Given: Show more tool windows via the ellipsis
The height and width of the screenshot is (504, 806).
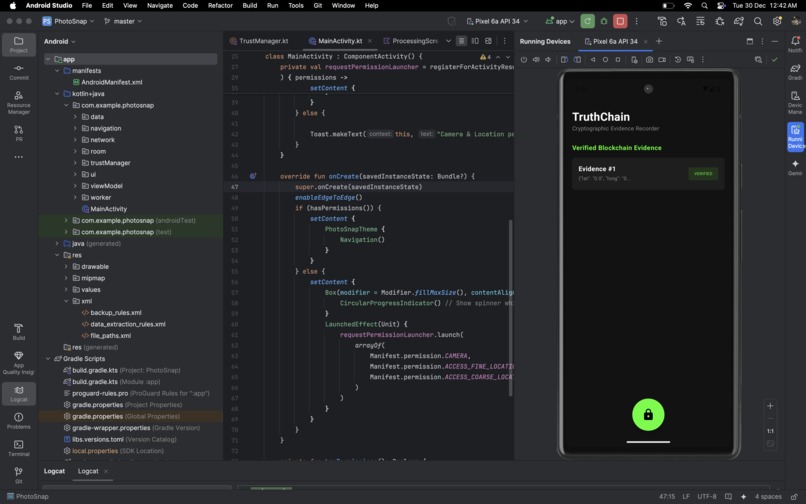Looking at the screenshot, I should click(x=19, y=157).
